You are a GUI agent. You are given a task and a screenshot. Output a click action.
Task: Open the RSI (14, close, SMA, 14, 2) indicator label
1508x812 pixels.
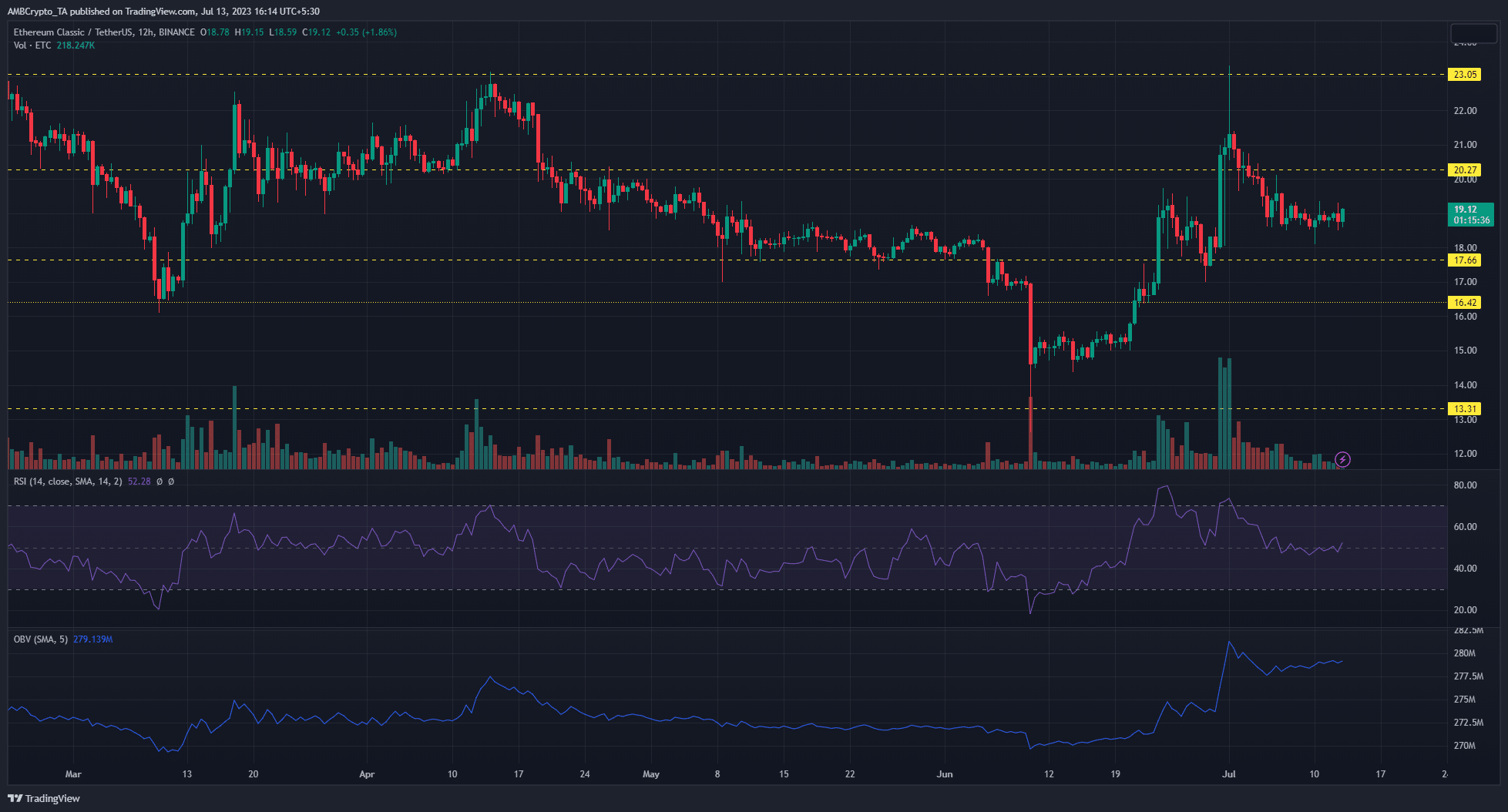[x=68, y=481]
